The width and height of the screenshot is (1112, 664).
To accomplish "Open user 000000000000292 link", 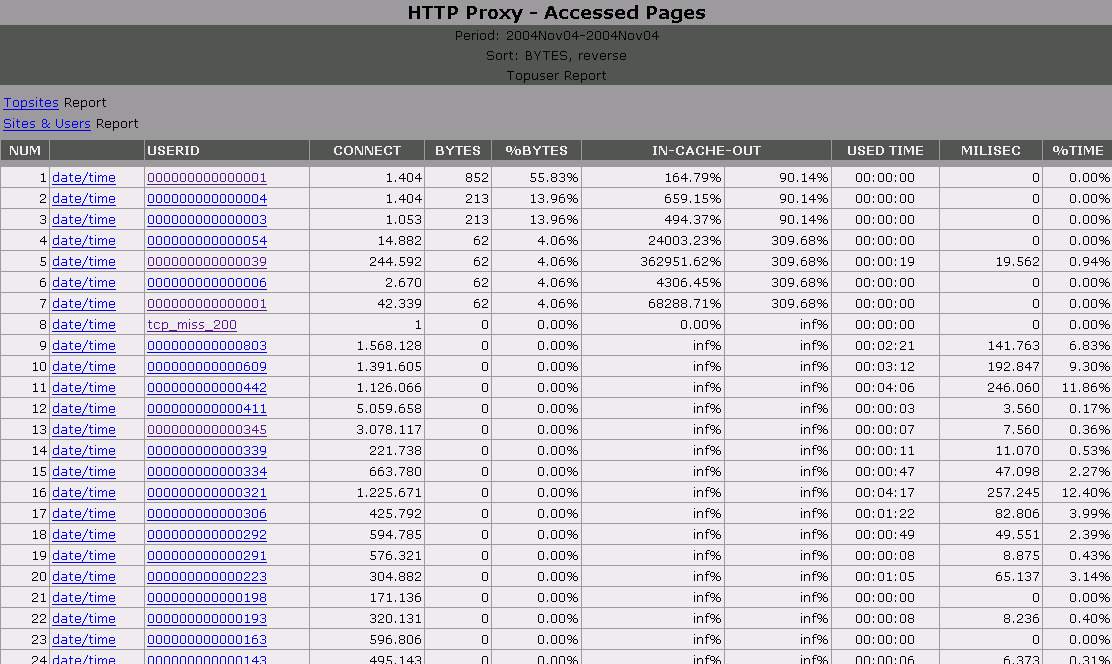I will point(207,535).
